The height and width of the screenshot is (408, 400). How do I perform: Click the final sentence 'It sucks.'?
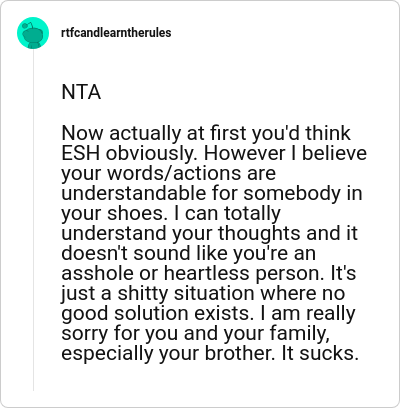pyautogui.click(x=320, y=353)
